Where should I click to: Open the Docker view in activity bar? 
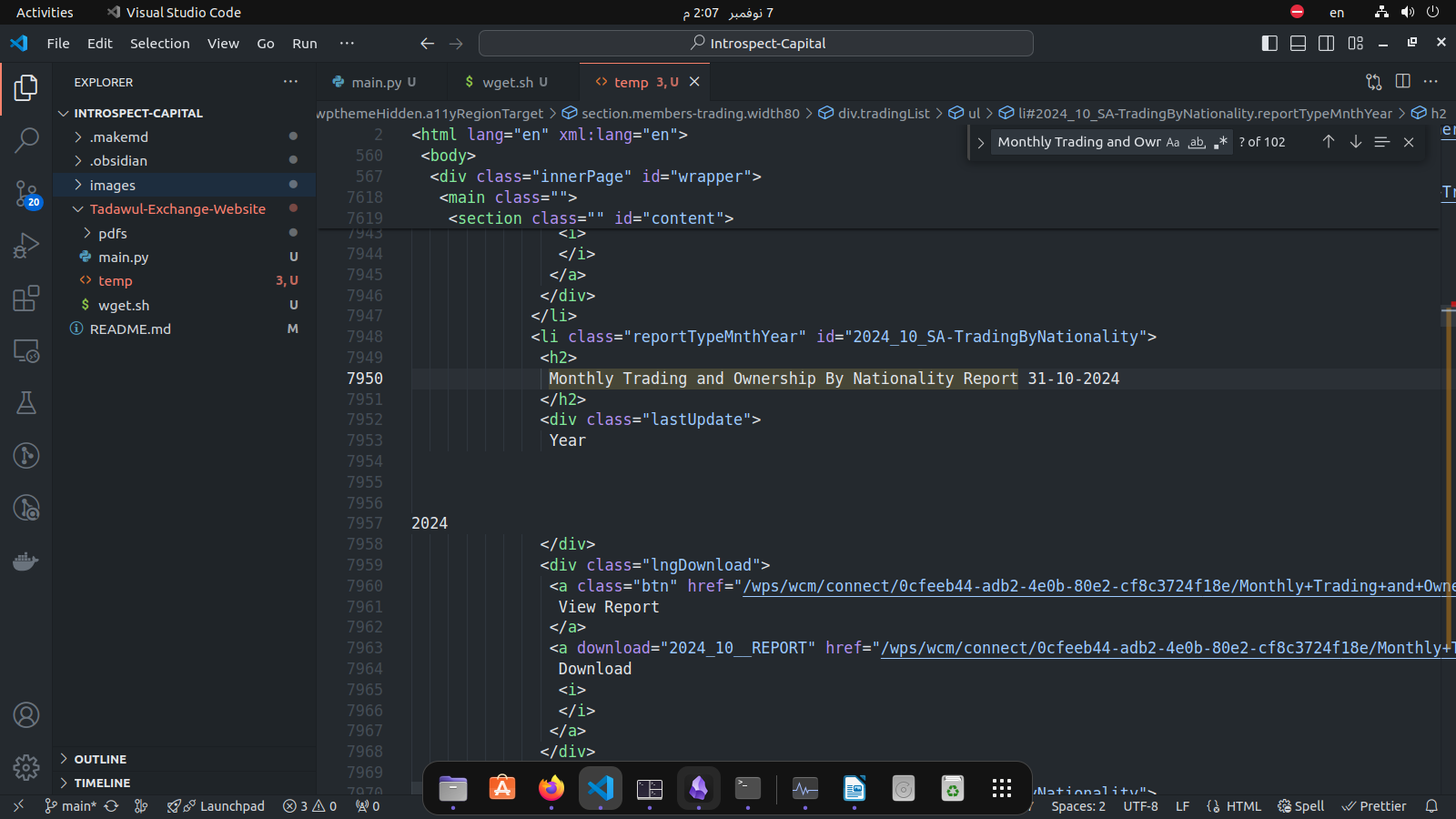(x=26, y=561)
